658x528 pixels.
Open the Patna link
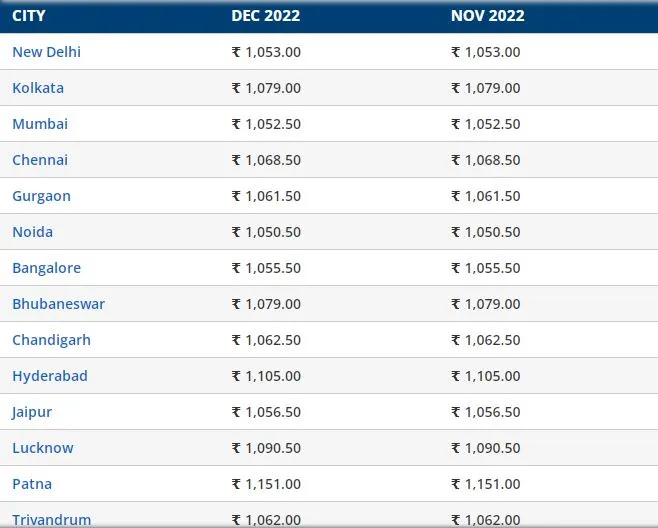point(32,484)
